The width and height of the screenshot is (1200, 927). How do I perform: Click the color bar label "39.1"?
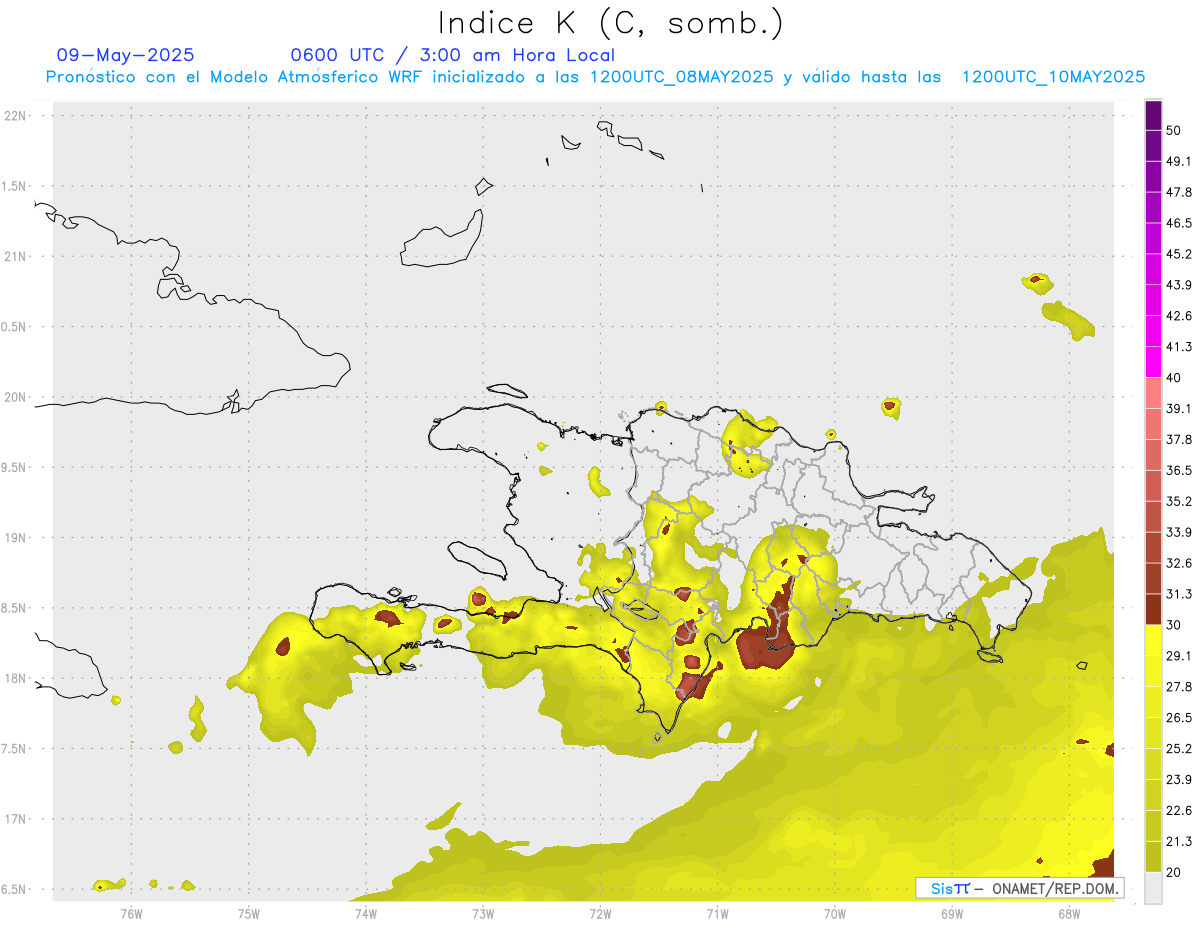1179,409
